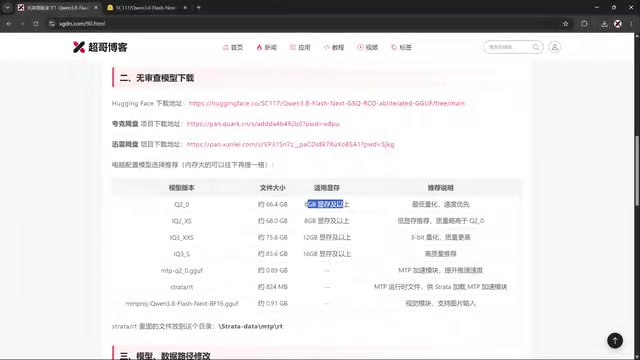Click the 模型版本 column header
This screenshot has height=360, width=640.
182,188
